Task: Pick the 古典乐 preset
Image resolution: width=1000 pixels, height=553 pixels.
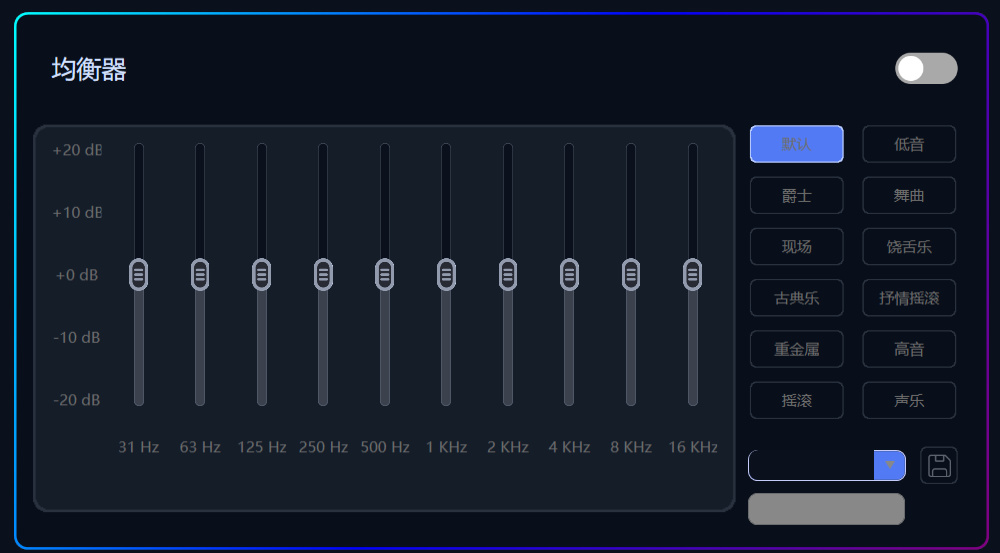Action: pyautogui.click(x=797, y=298)
